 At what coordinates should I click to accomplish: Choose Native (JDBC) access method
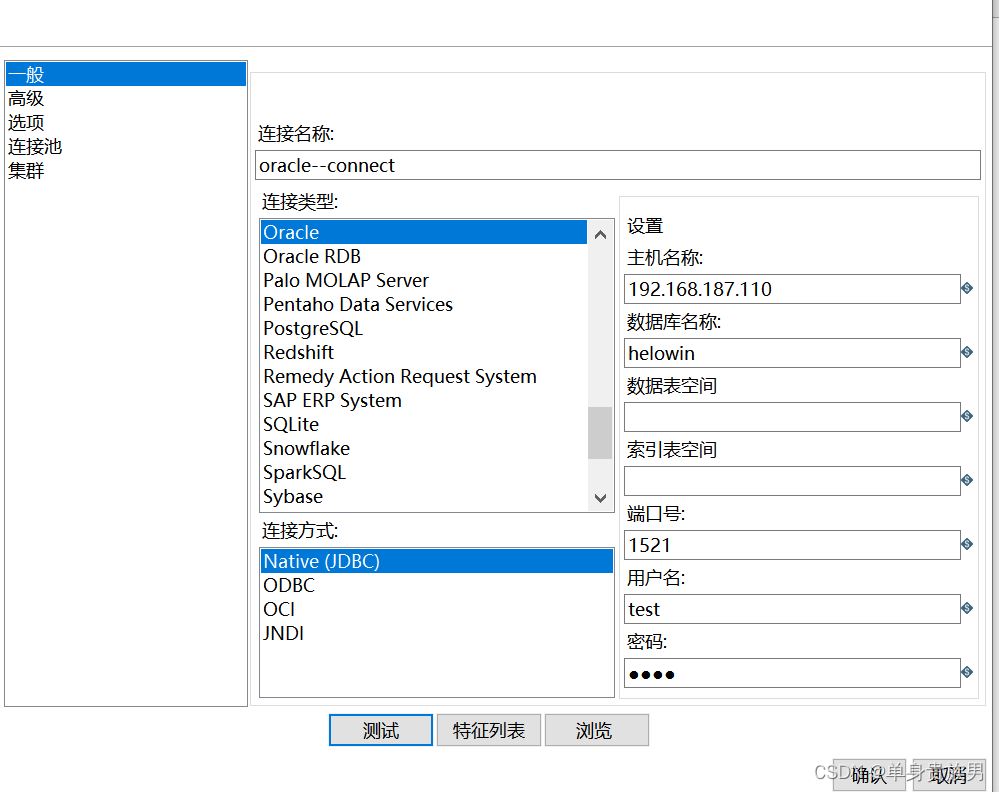[x=437, y=561]
